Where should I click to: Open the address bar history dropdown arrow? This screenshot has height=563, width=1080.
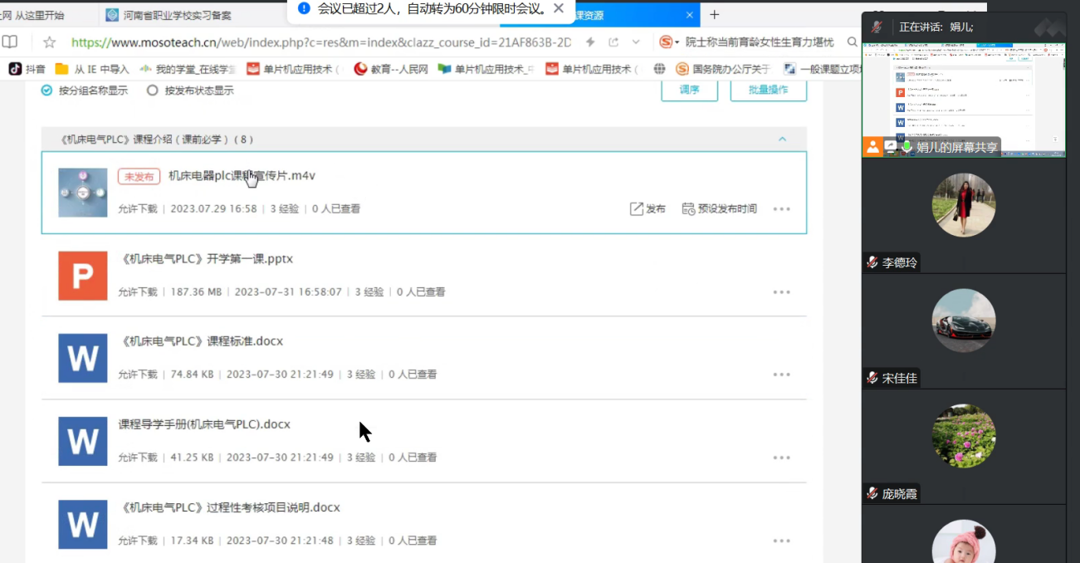coord(635,42)
